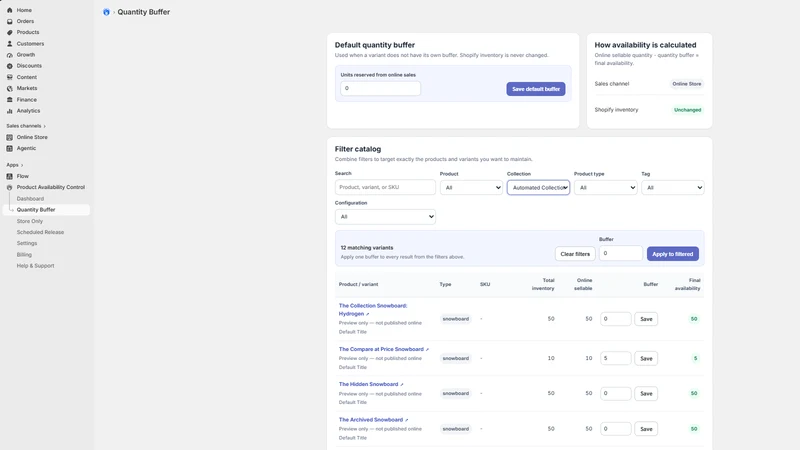Focus buffer field for The Hidden Snowboard
The height and width of the screenshot is (450, 800).
[615, 393]
